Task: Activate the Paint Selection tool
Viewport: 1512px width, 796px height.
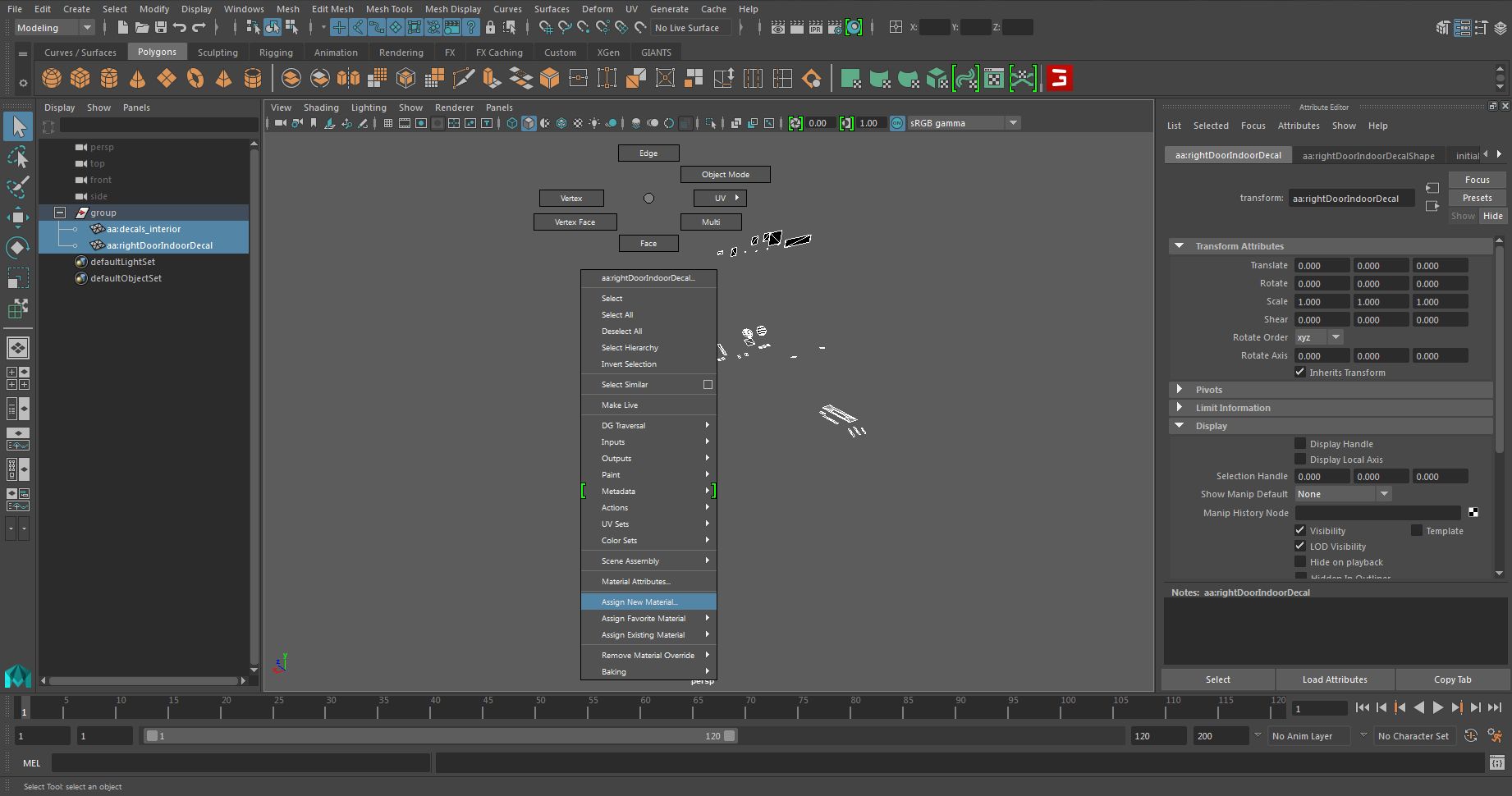Action: (18, 186)
